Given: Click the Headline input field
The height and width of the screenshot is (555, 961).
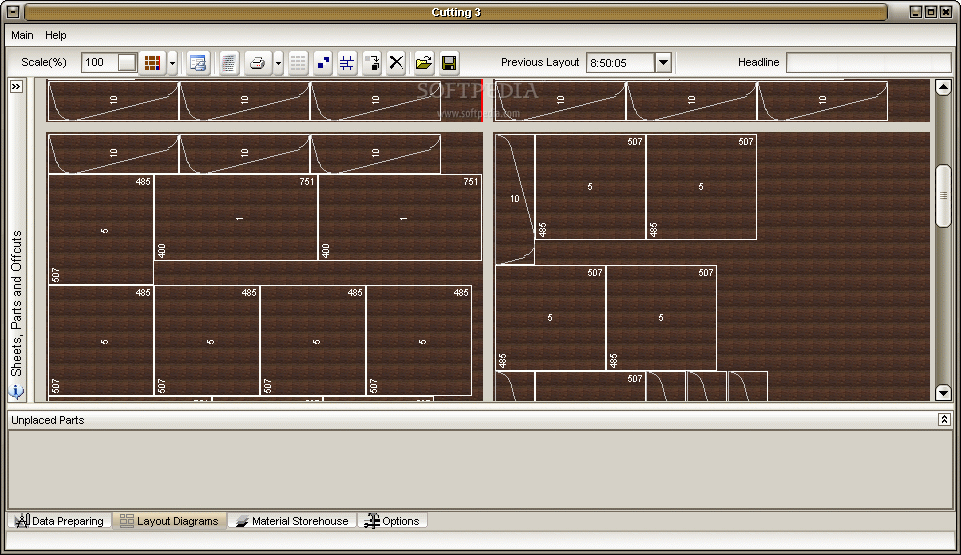Looking at the screenshot, I should pos(868,62).
